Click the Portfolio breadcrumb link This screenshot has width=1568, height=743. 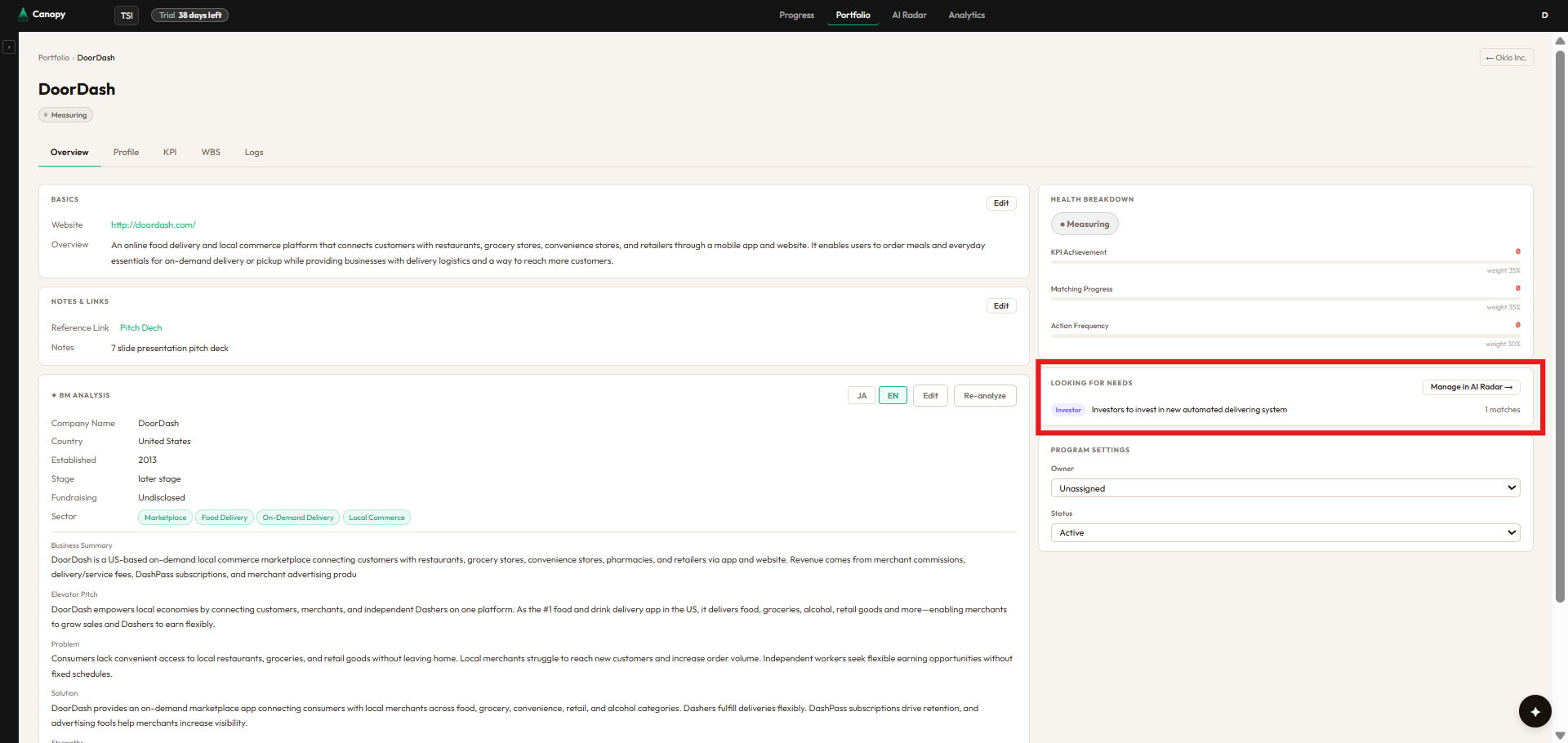tap(54, 58)
